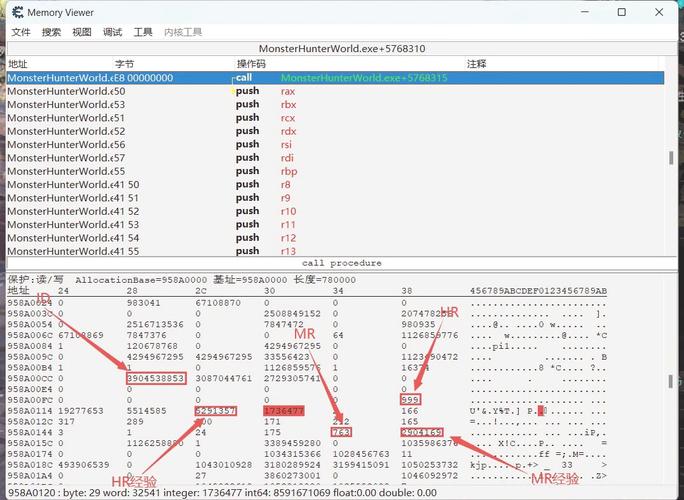This screenshot has width=684, height=500.
Task: Click the status bar value readout
Action: click(x=222, y=493)
